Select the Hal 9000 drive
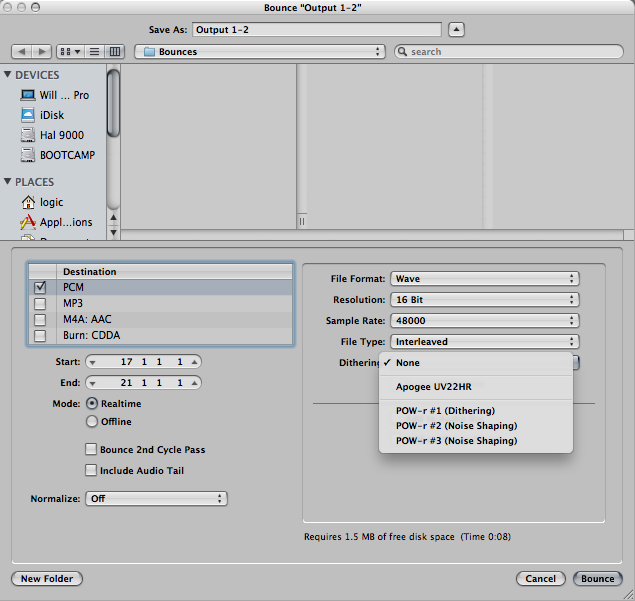The width and height of the screenshot is (635, 601). pyautogui.click(x=52, y=135)
